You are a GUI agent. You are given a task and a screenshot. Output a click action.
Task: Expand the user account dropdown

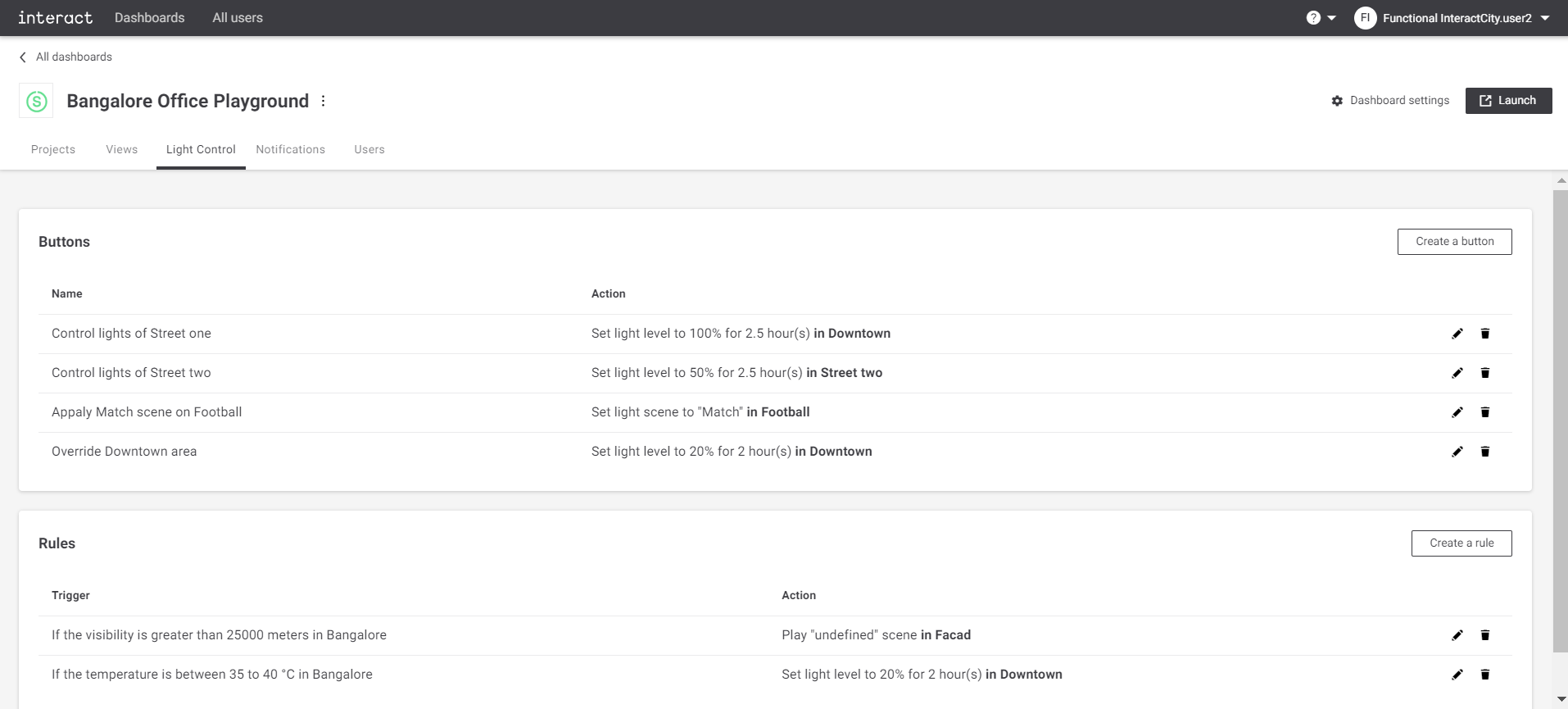tap(1544, 18)
